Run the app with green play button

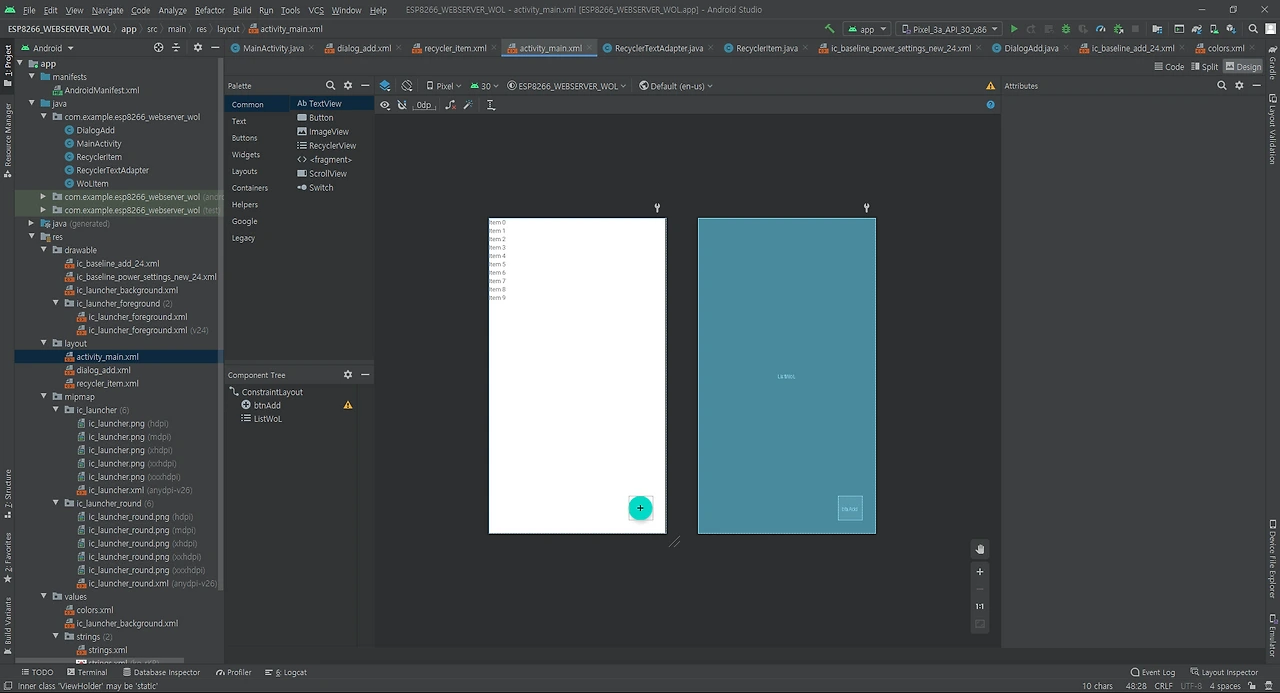[1014, 29]
